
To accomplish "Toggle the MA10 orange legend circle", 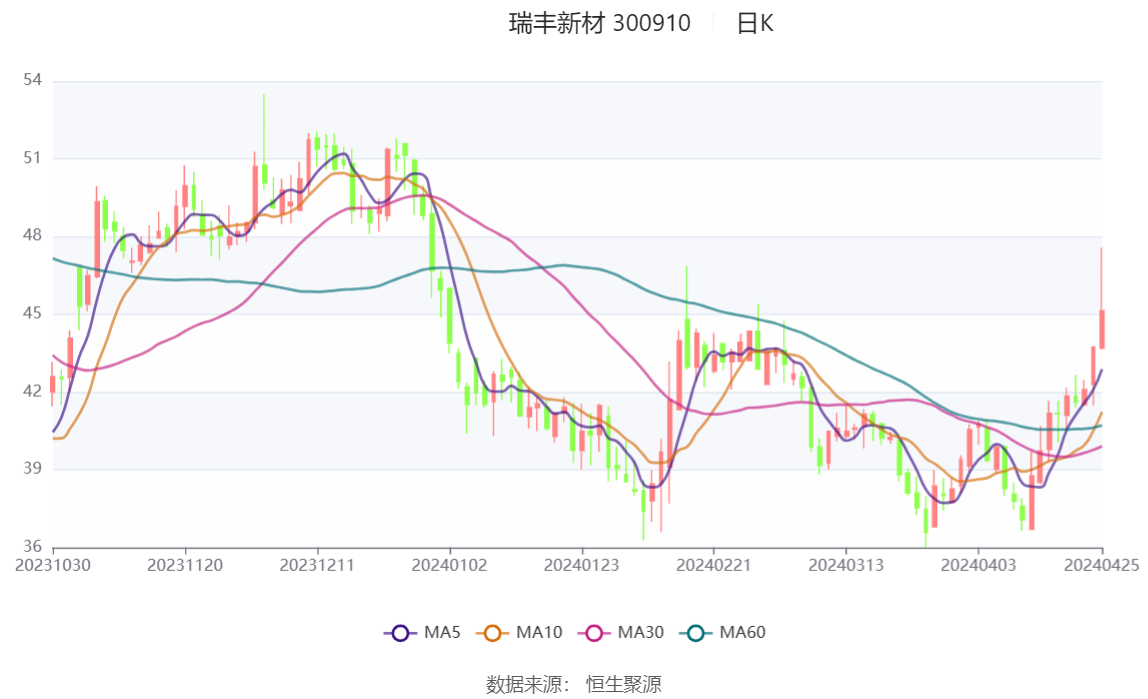I will [x=493, y=633].
